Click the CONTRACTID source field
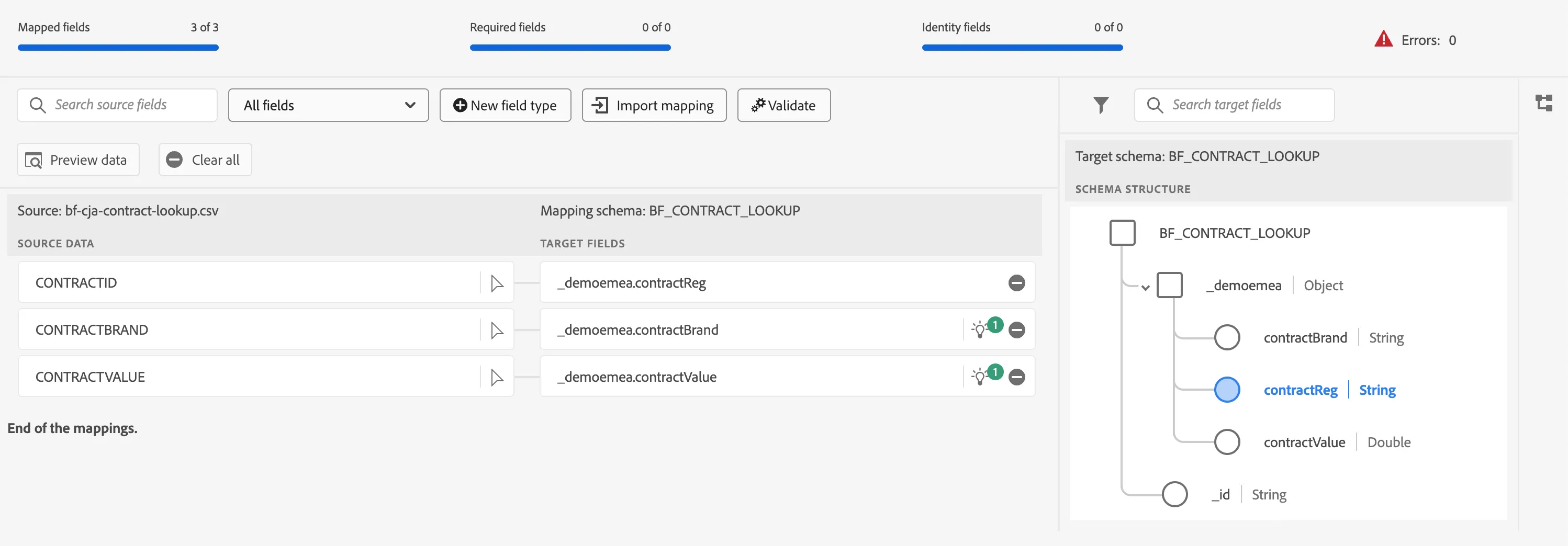Screen dimensions: 1568x546 (x=266, y=283)
